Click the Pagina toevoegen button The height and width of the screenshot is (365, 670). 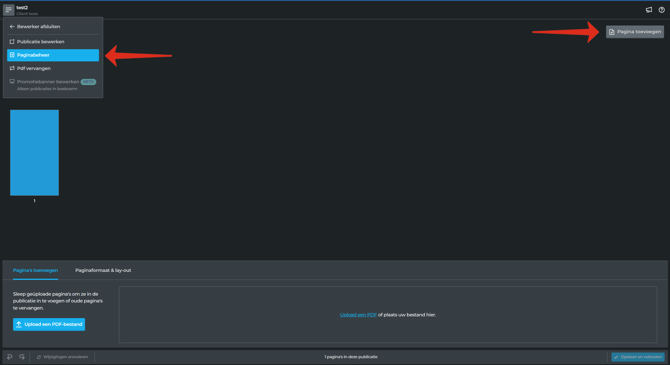coord(635,32)
